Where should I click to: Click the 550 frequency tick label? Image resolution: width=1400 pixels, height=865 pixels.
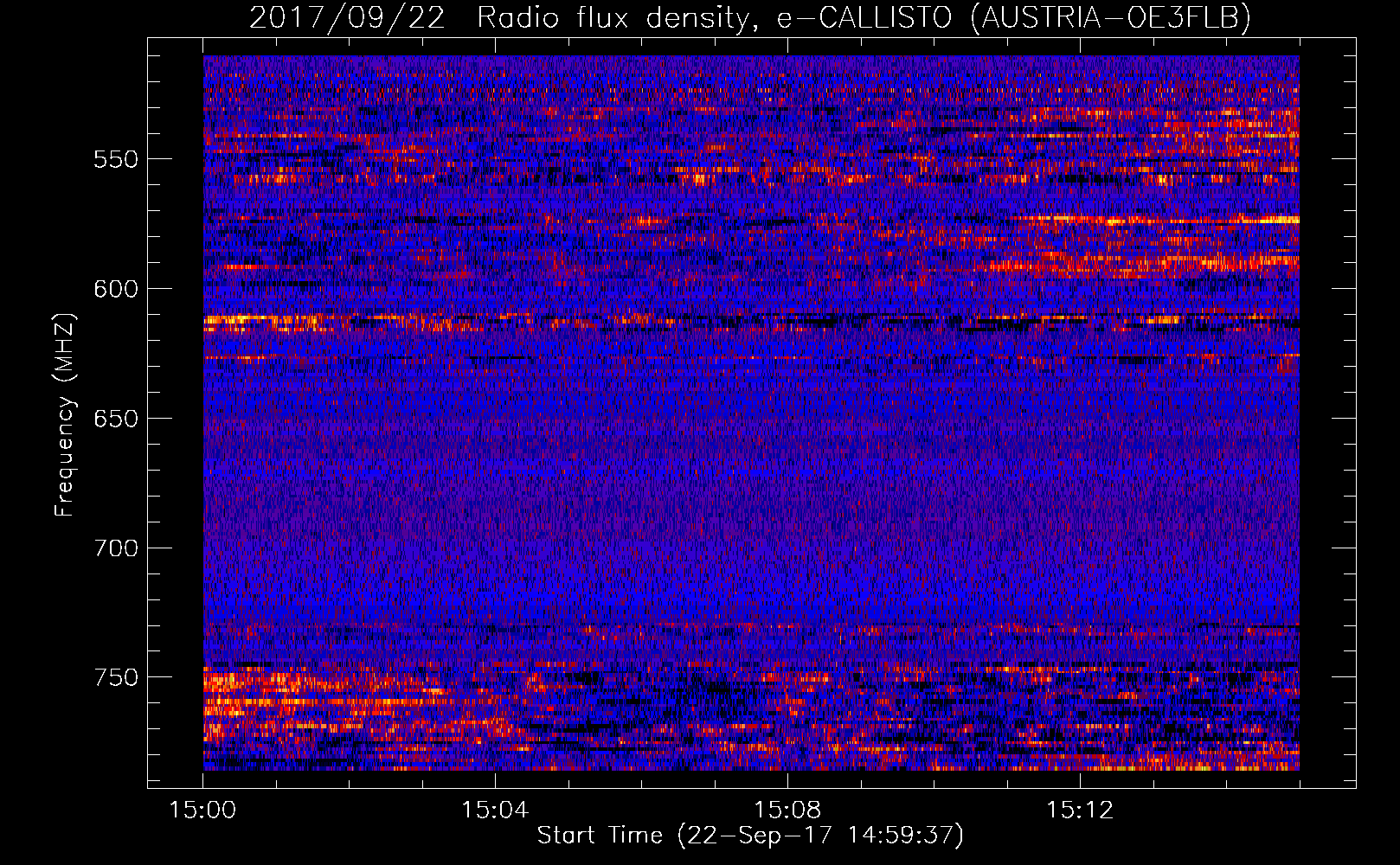coord(116,159)
